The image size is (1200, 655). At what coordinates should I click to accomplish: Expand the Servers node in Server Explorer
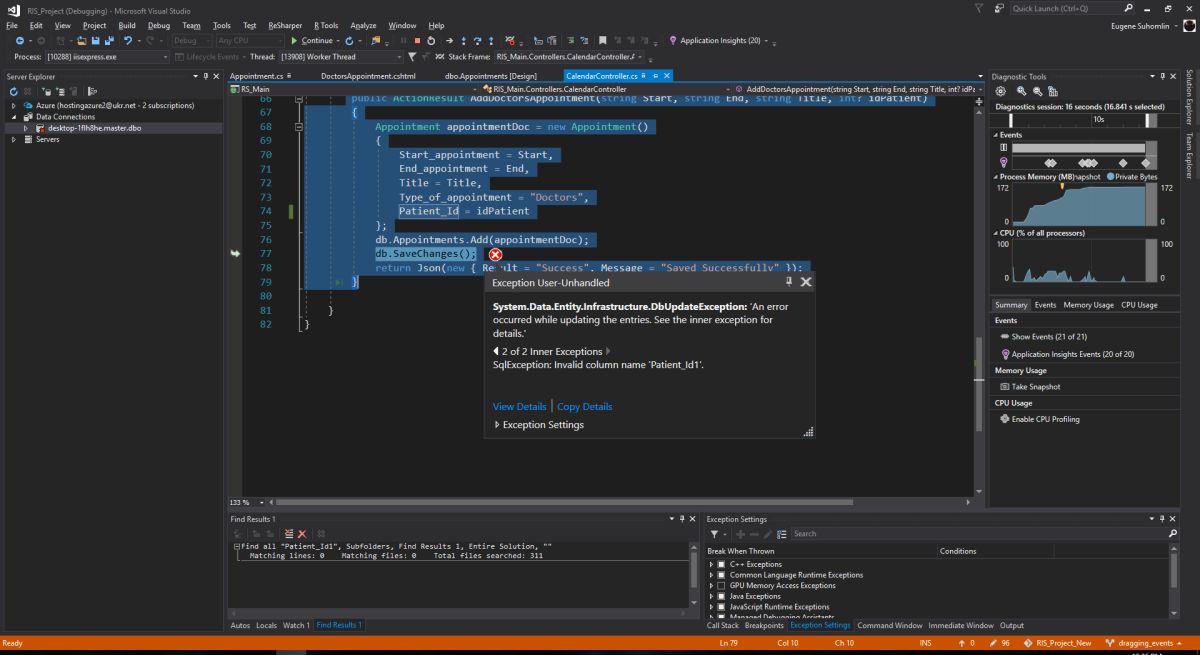(x=14, y=139)
